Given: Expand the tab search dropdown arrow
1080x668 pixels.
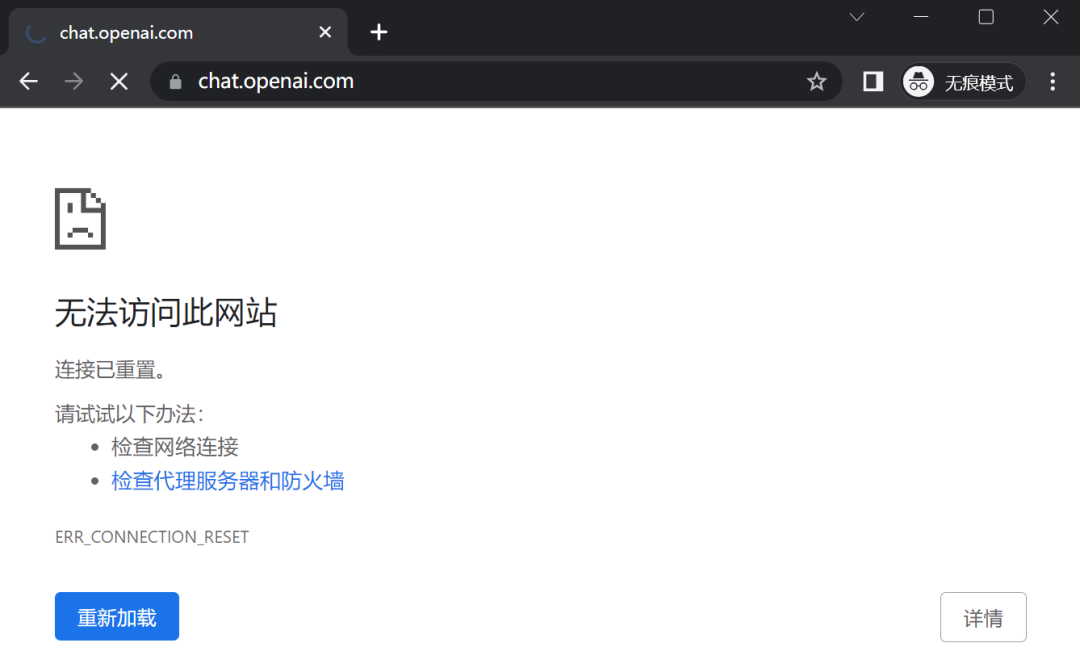Looking at the screenshot, I should (x=856, y=17).
